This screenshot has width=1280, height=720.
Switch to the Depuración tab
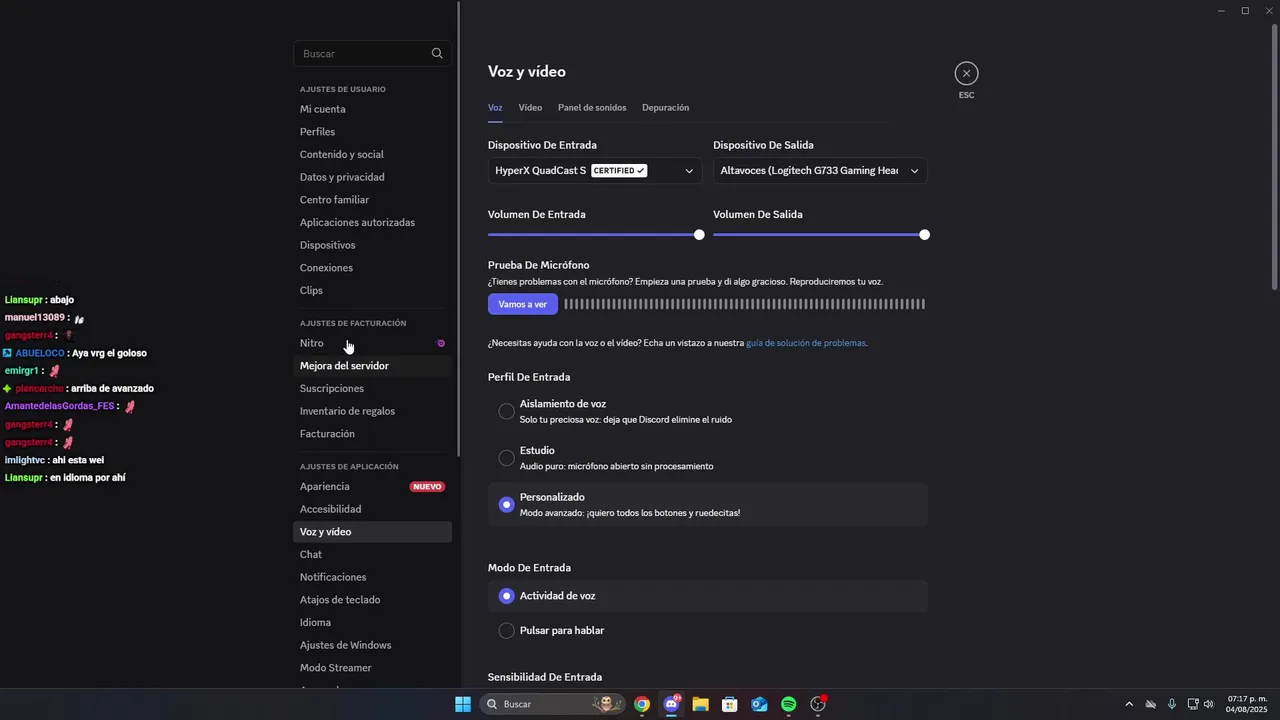tap(665, 108)
